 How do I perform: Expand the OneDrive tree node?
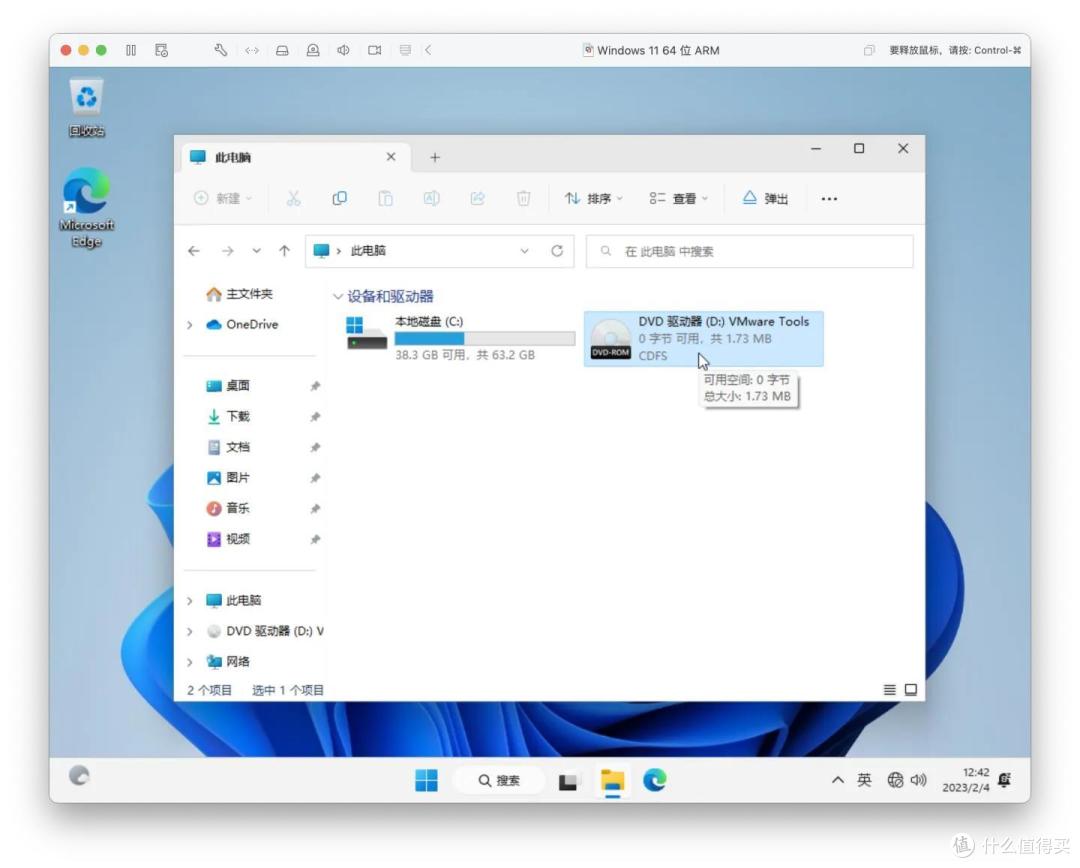pos(190,324)
